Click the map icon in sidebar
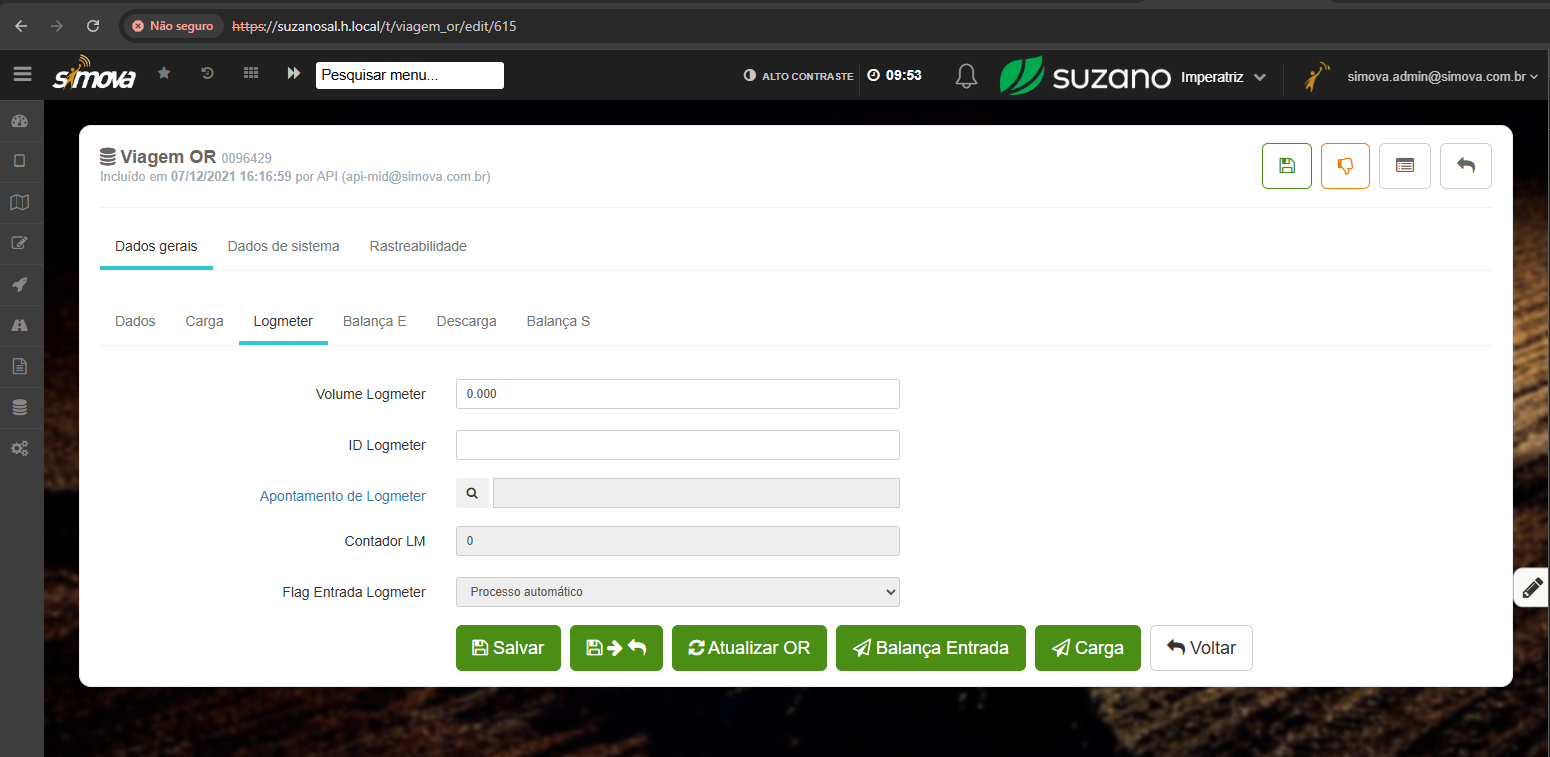The width and height of the screenshot is (1550, 757). click(20, 202)
